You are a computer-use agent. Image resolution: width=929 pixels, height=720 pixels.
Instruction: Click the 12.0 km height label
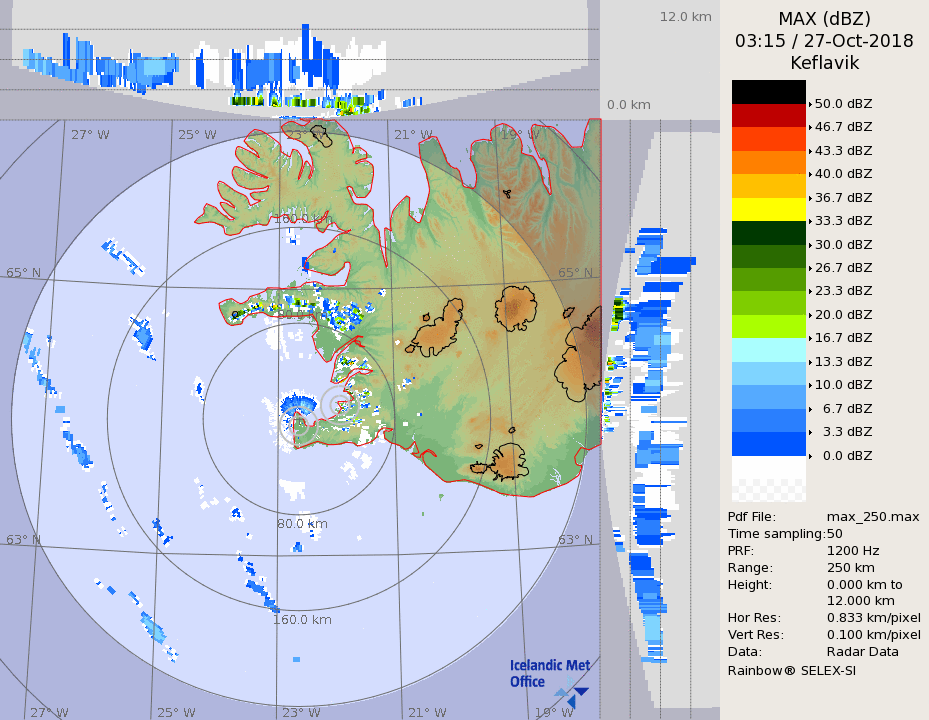[685, 16]
